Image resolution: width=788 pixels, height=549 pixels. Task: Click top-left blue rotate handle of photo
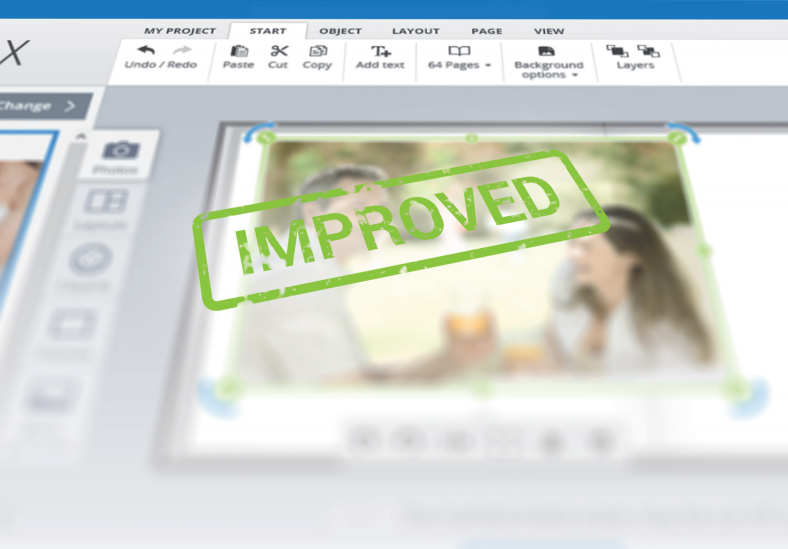point(259,132)
